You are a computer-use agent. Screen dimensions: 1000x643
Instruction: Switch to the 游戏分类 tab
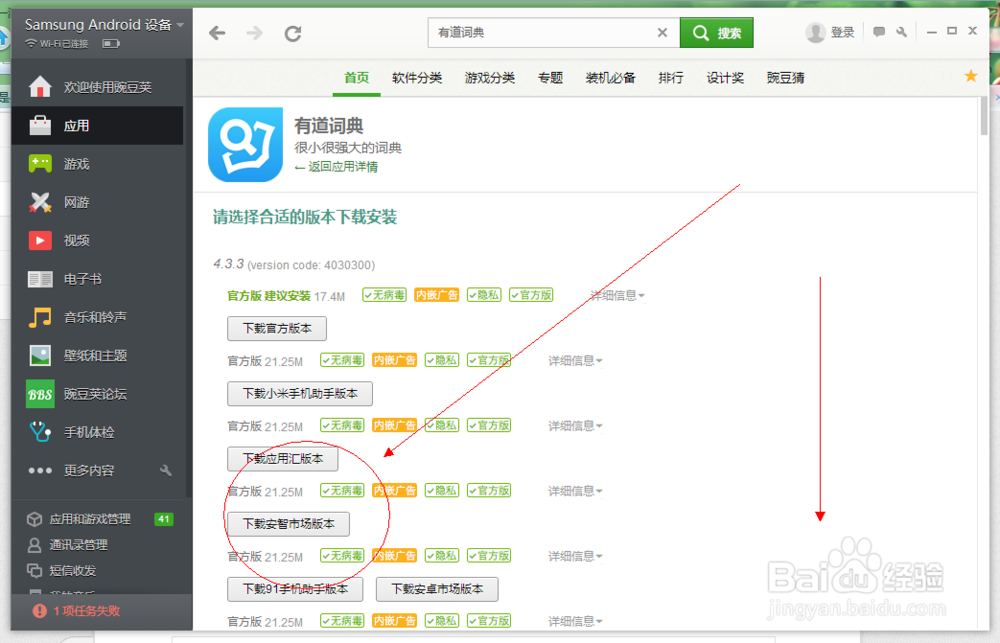pos(490,78)
